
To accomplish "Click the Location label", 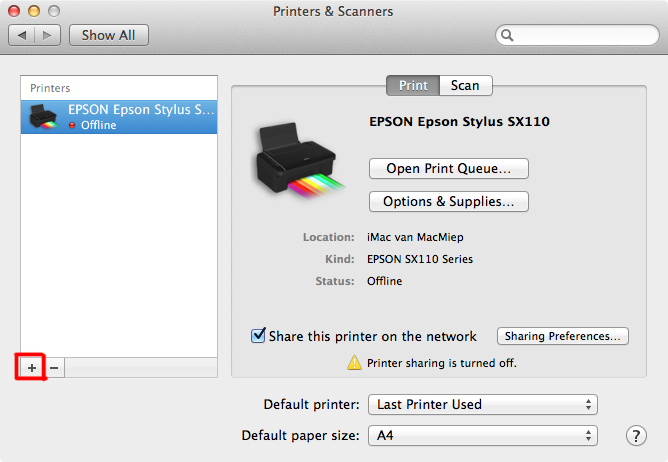I will tap(328, 237).
